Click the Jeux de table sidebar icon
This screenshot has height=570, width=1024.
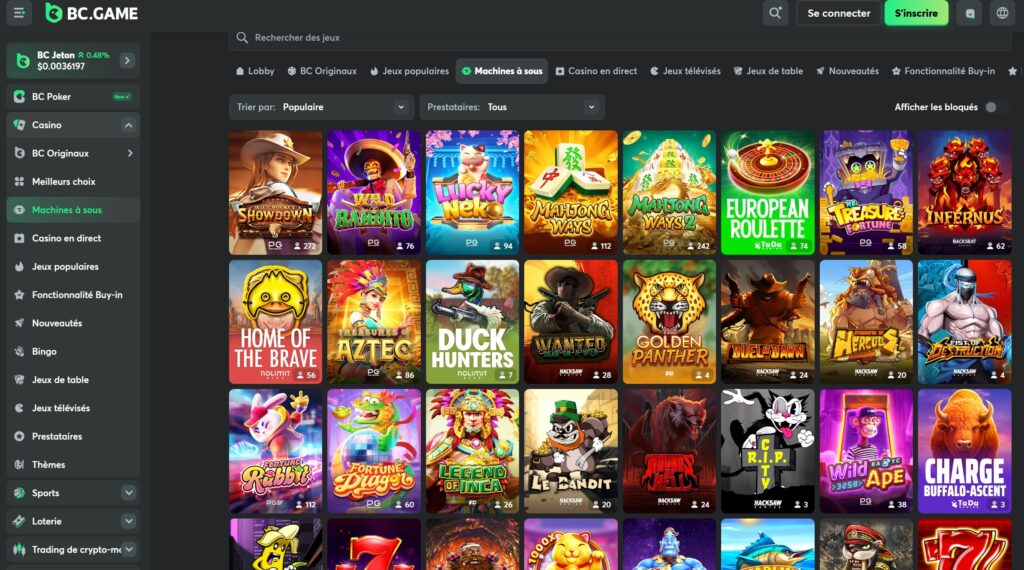[19, 380]
